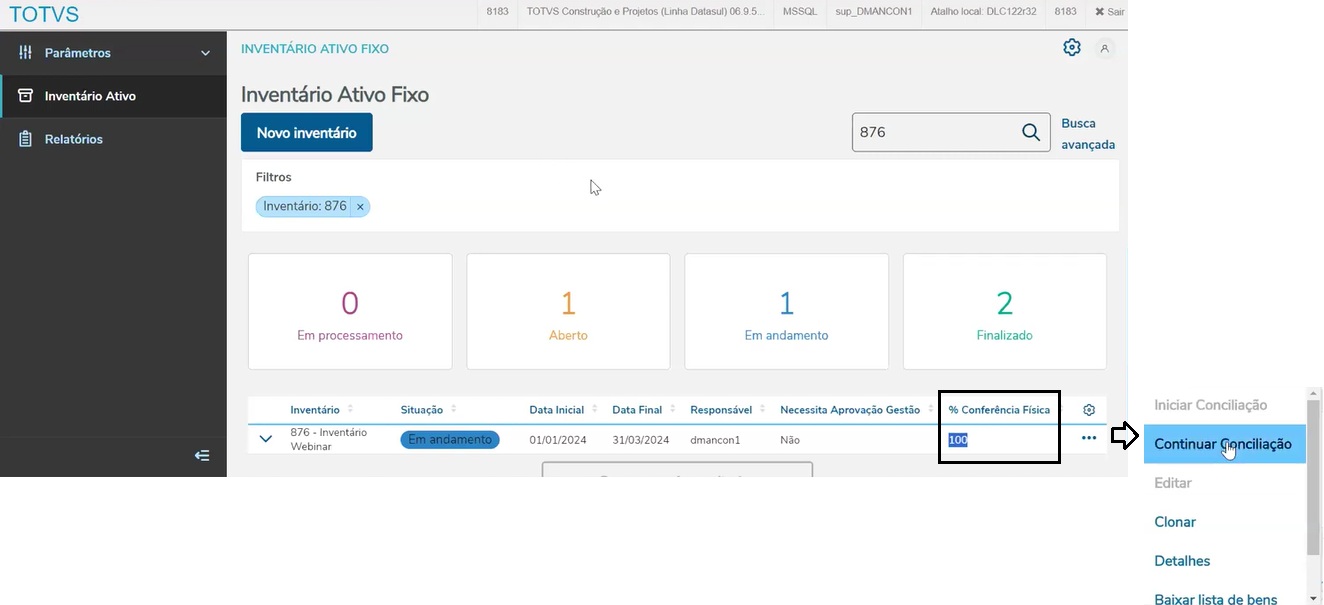This screenshot has height=605, width=1324.
Task: Choose Clonar from the actions menu
Action: pos(1175,522)
